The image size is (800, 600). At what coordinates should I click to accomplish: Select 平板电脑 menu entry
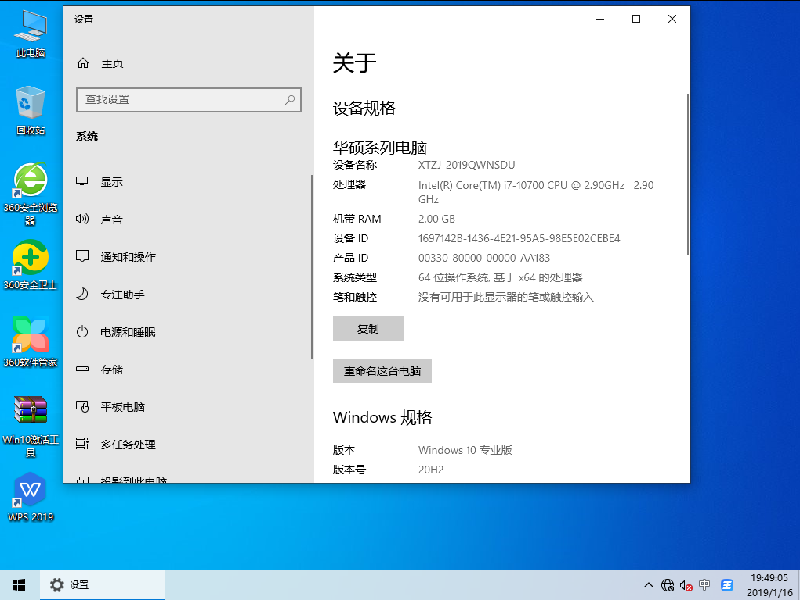click(x=122, y=407)
